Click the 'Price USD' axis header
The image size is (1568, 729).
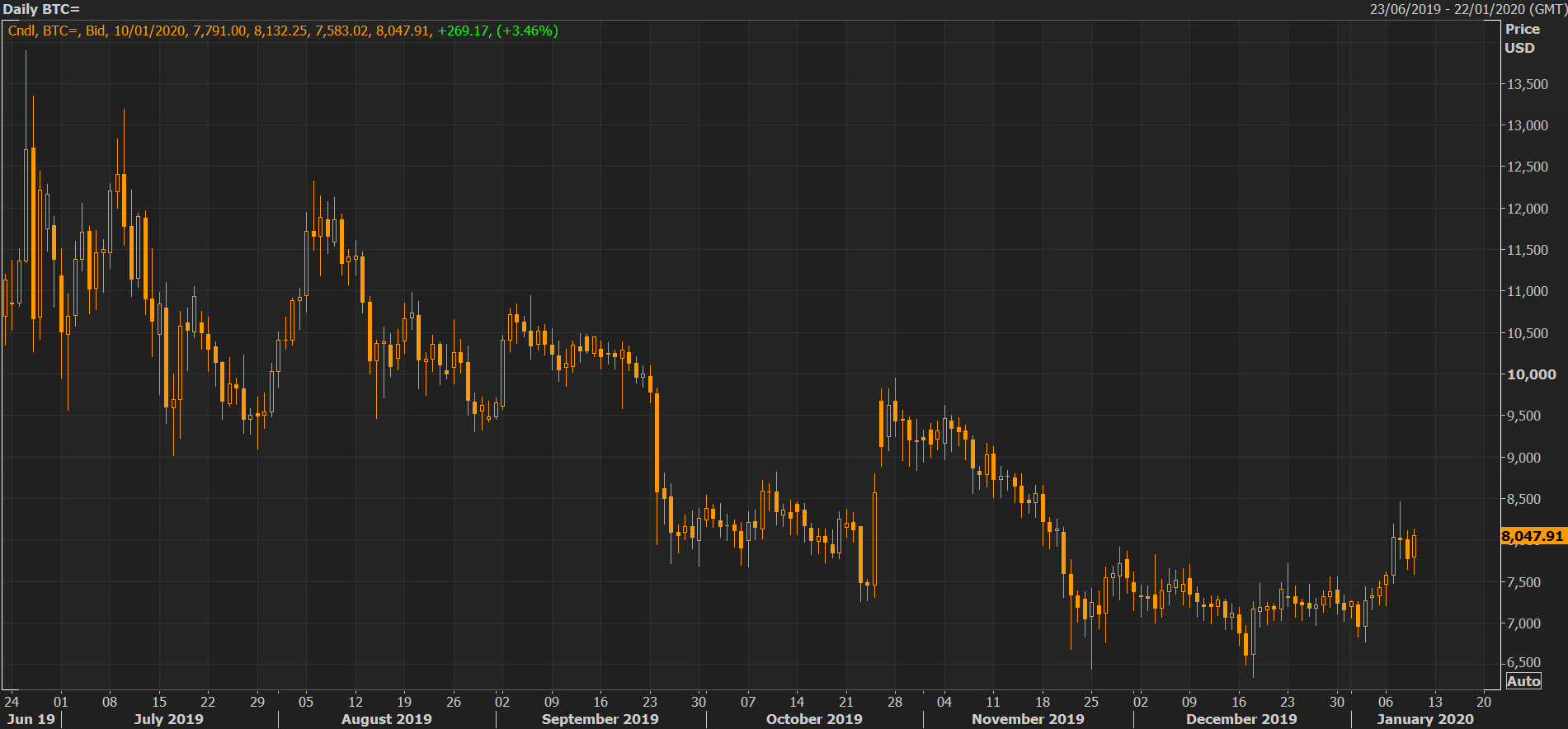click(x=1522, y=39)
